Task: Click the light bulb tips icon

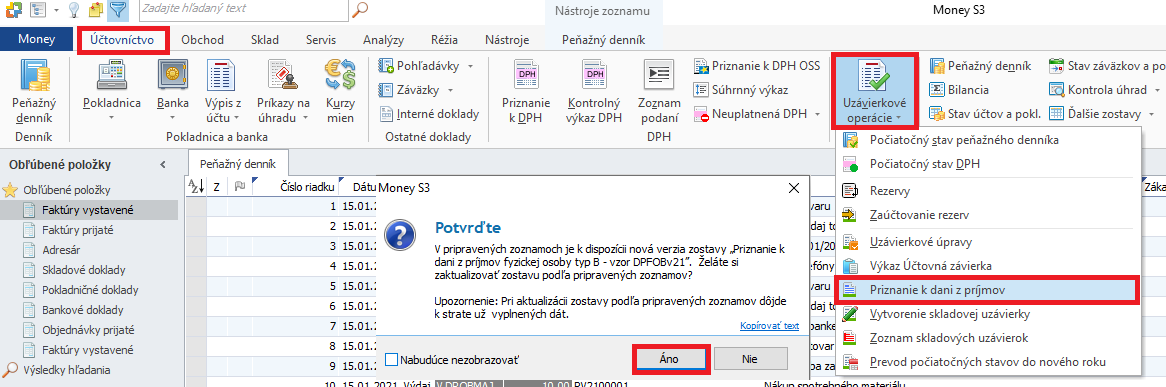Action: point(74,10)
